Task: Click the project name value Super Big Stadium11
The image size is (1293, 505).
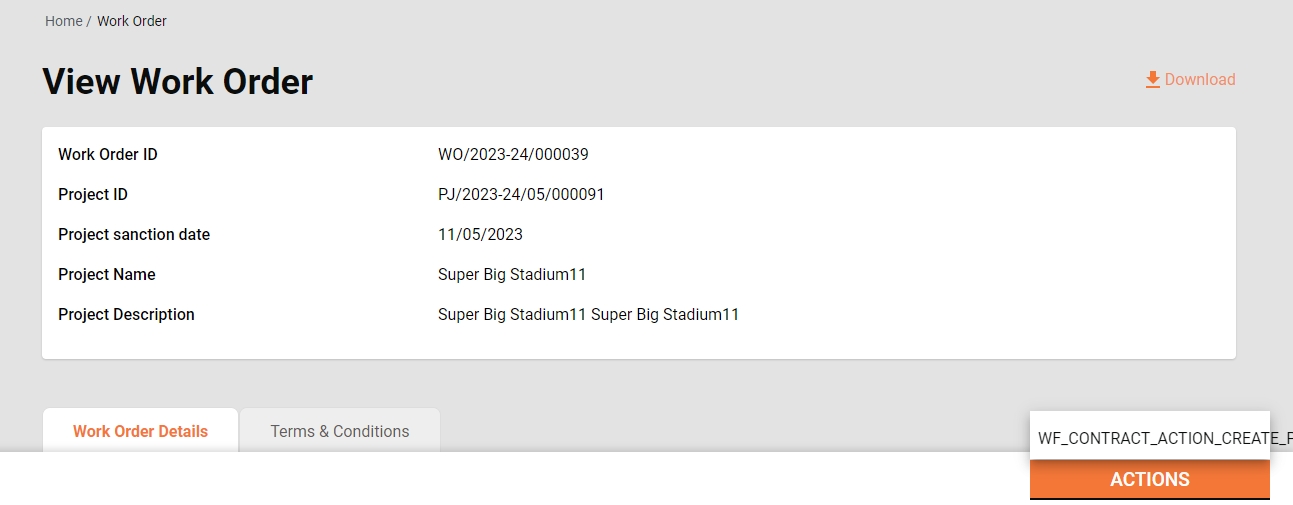Action: 512,275
